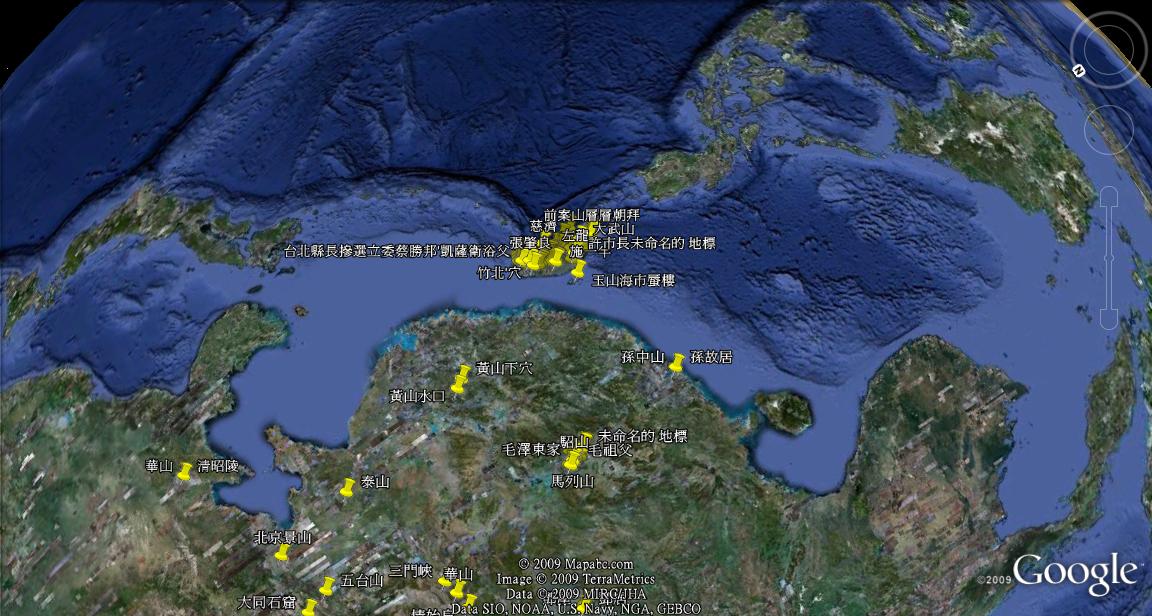Select the pushpin right of 三門峽 label
The width and height of the screenshot is (1152, 616).
[444, 581]
